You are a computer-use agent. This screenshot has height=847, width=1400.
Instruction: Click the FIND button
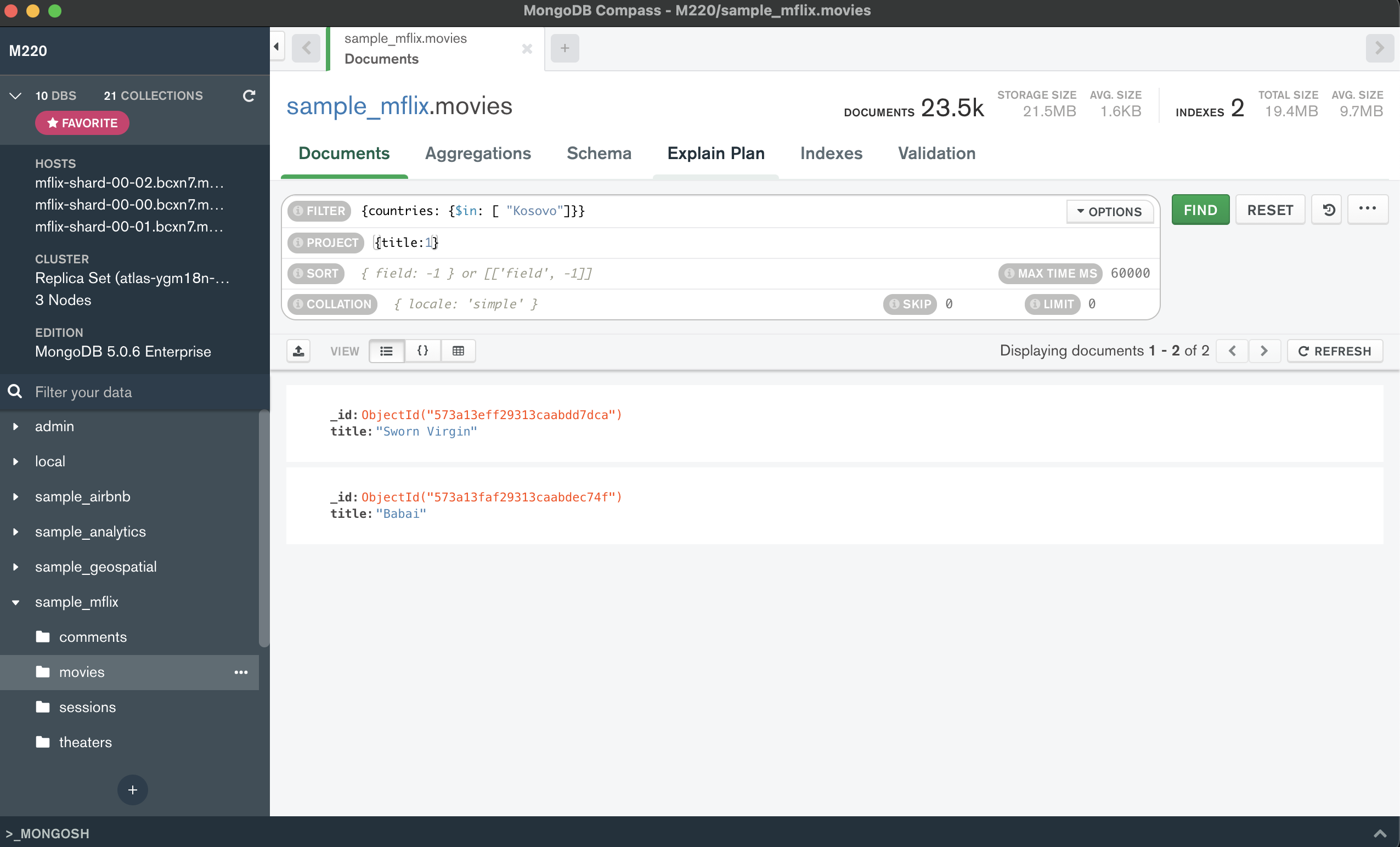click(x=1200, y=209)
